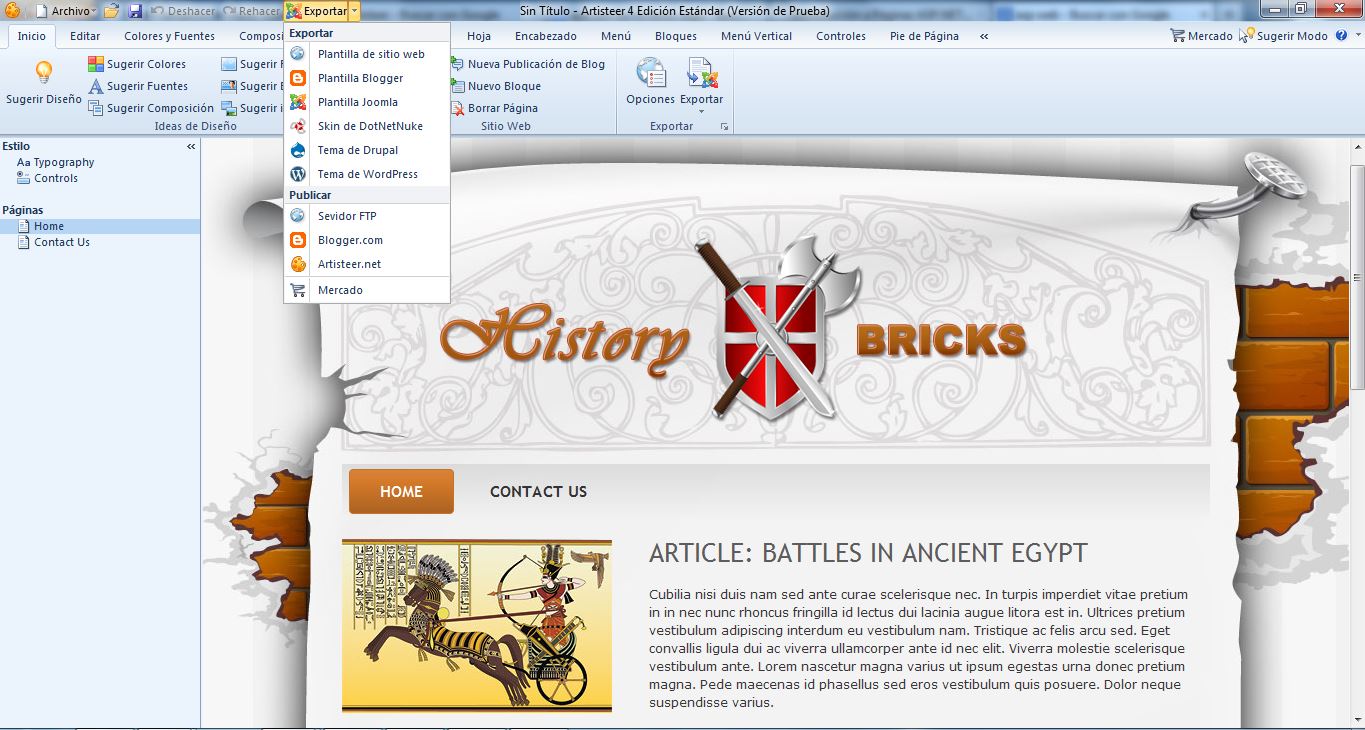The height and width of the screenshot is (730, 1365).
Task: Collapse the left panel with double chevron
Action: point(191,146)
